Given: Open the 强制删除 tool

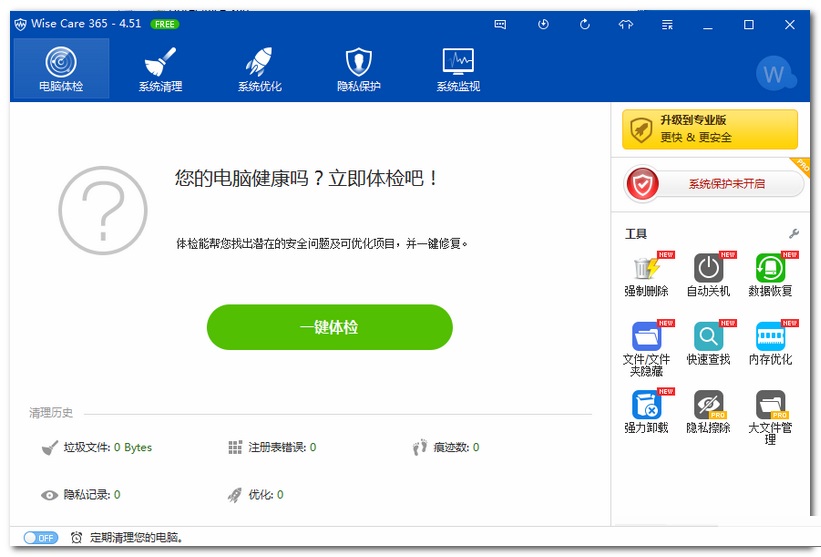Looking at the screenshot, I should pyautogui.click(x=646, y=275).
